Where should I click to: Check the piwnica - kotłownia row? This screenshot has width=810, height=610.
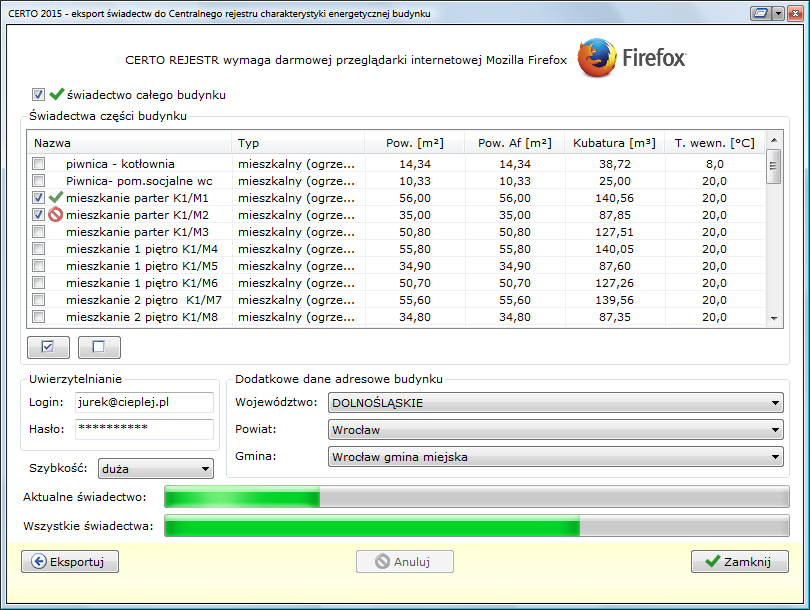click(38, 164)
